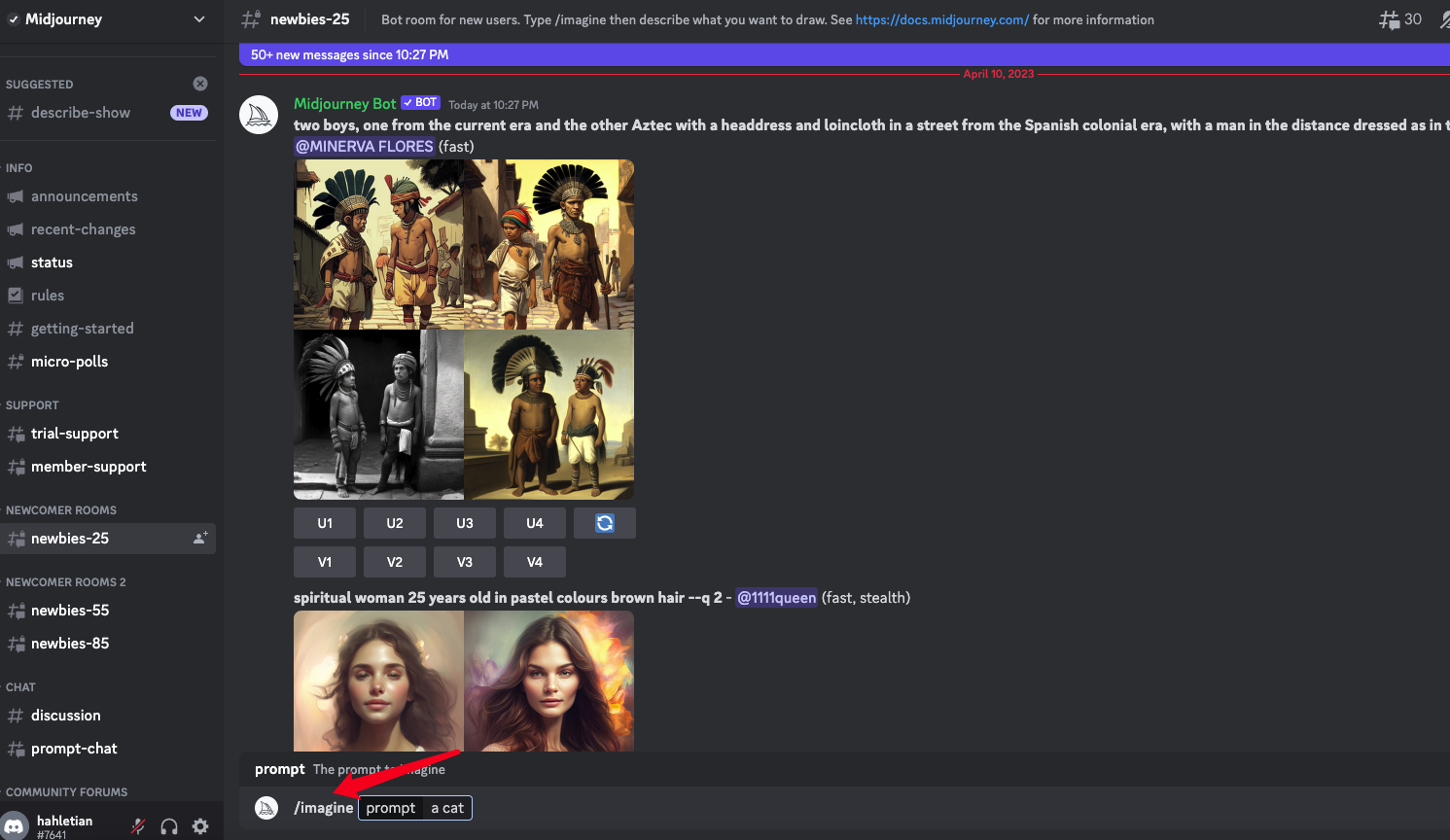Click the newbies-25 channel title in header

309,19
